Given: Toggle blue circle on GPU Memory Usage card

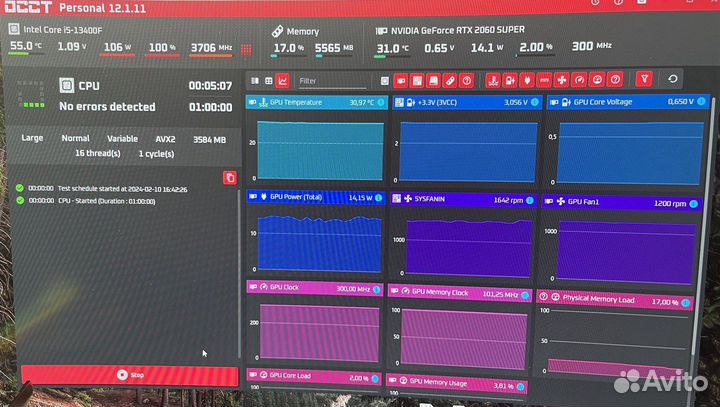Looking at the screenshot, I should (520, 387).
